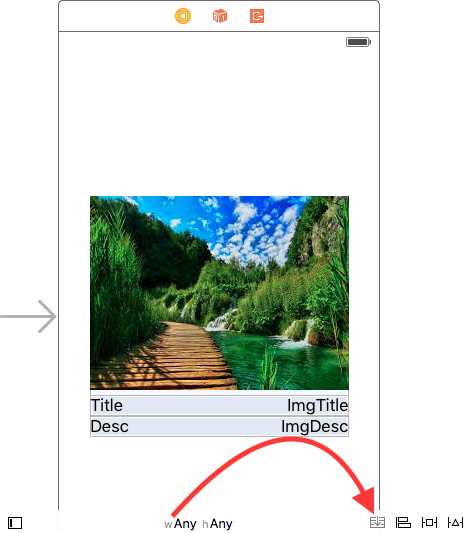Select the yellow View Controller icon
470x533 pixels.
point(183,16)
